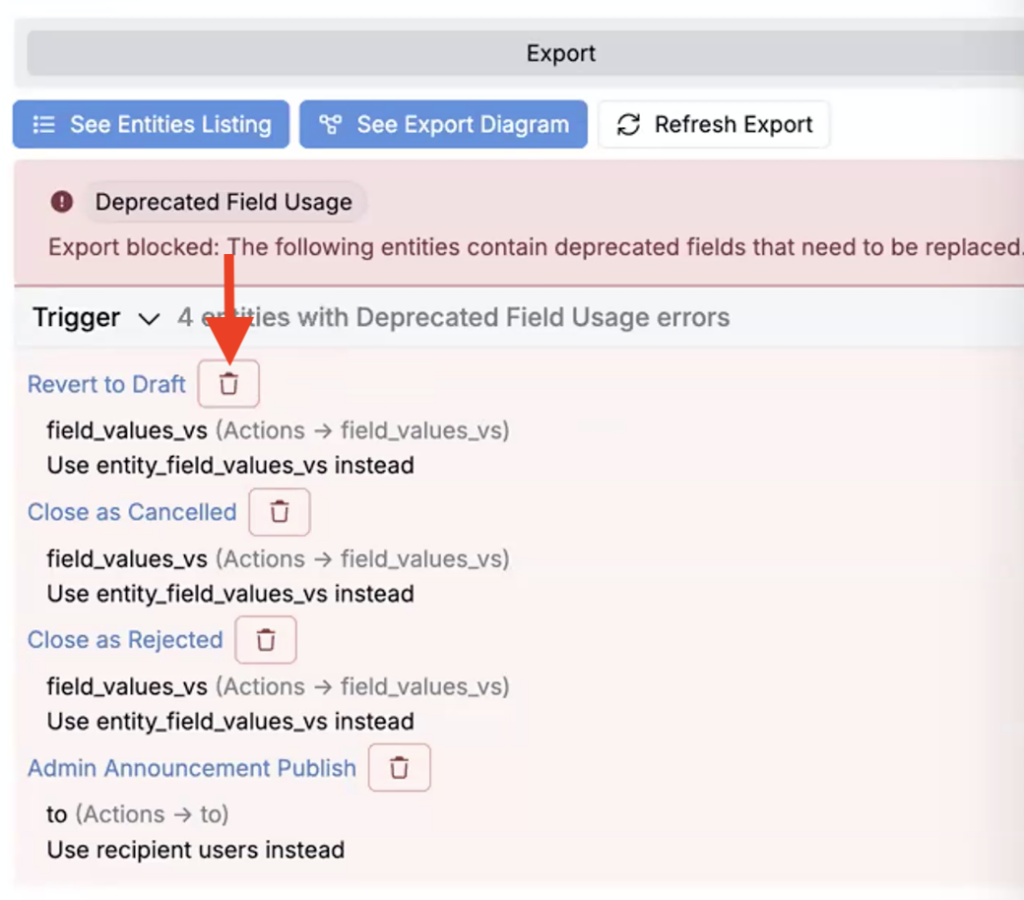Remove Close as Rejected using its trash icon
This screenshot has width=1024, height=900.
266,640
